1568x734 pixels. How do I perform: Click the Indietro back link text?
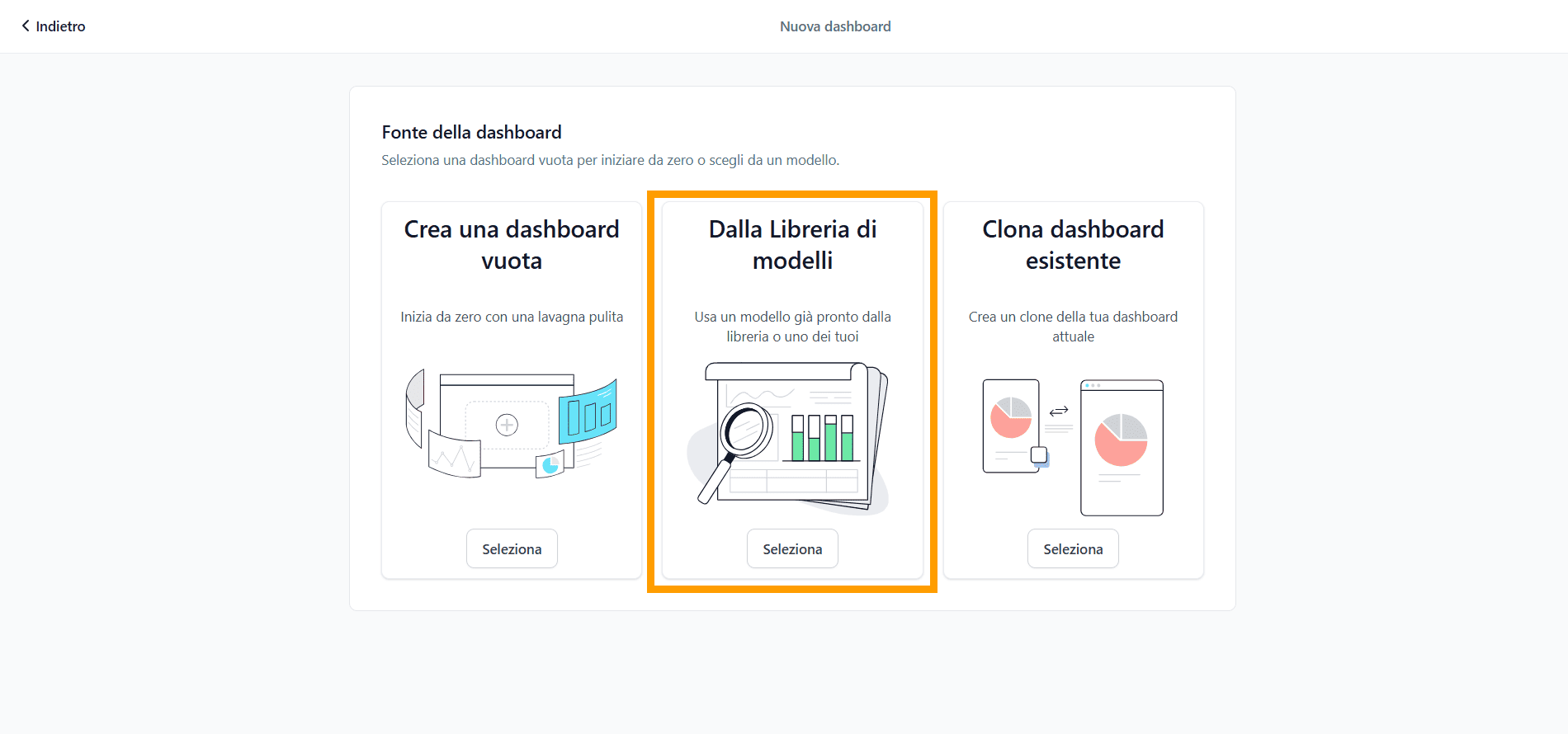60,26
